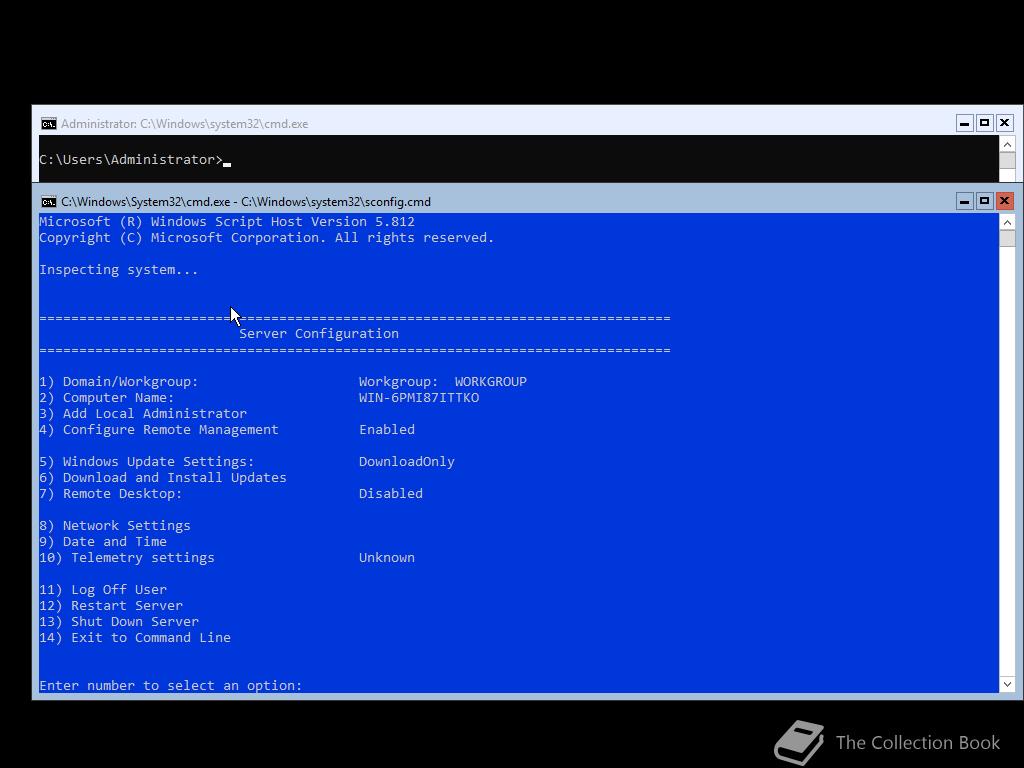
Task: Click the C:\Users\Administrator> prompt line
Action: pos(135,159)
